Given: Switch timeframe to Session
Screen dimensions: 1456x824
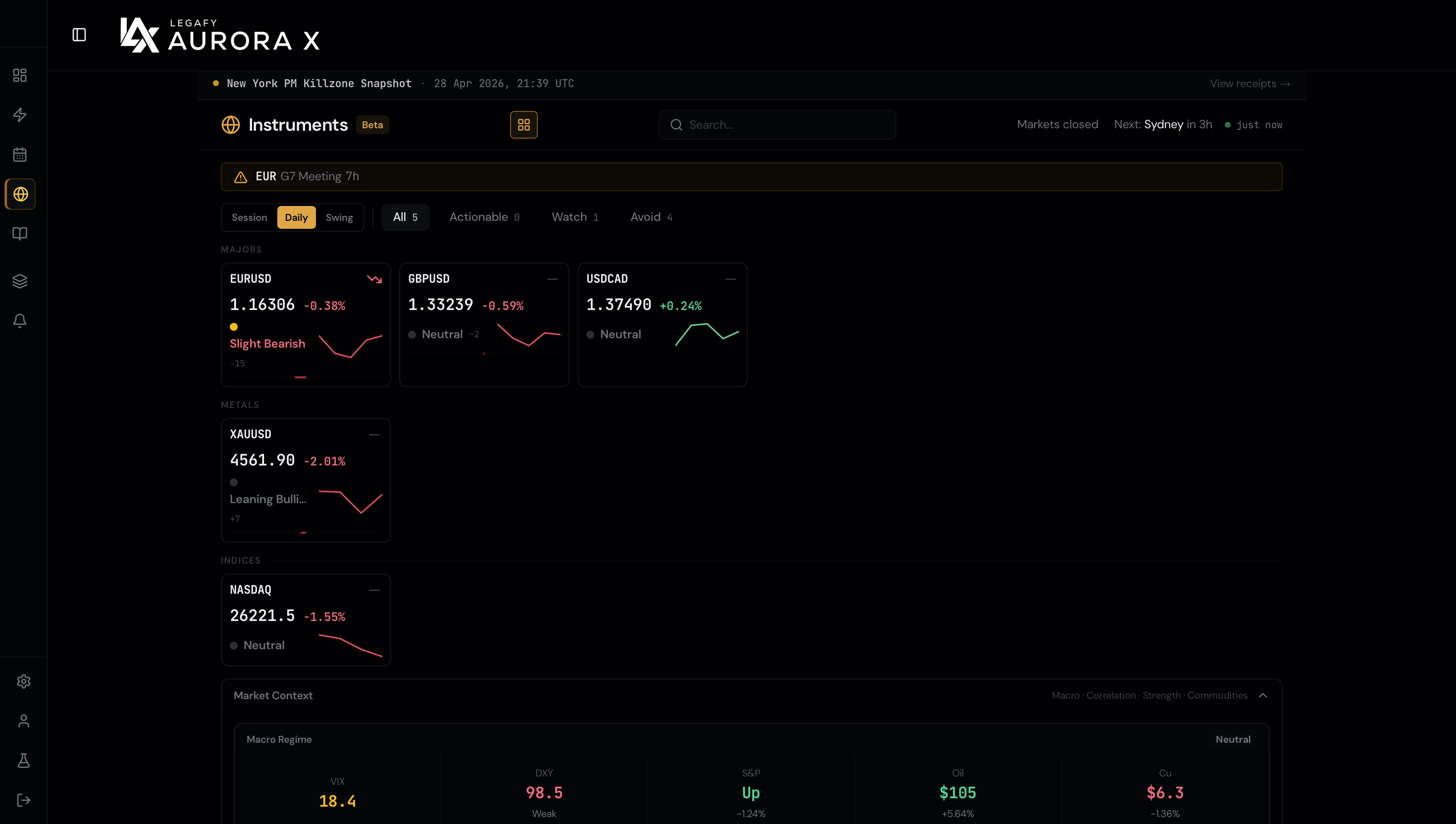Looking at the screenshot, I should [x=249, y=217].
